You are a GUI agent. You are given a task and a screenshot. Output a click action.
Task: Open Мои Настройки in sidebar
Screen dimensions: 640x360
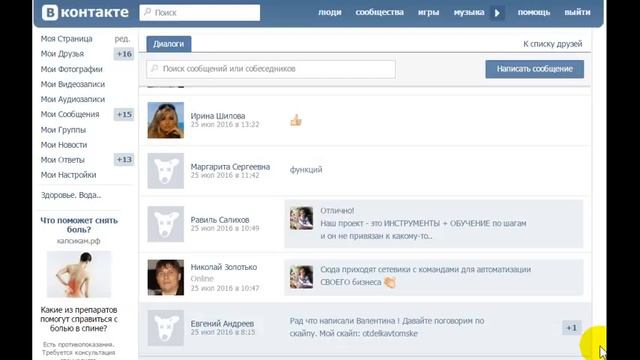(68, 175)
